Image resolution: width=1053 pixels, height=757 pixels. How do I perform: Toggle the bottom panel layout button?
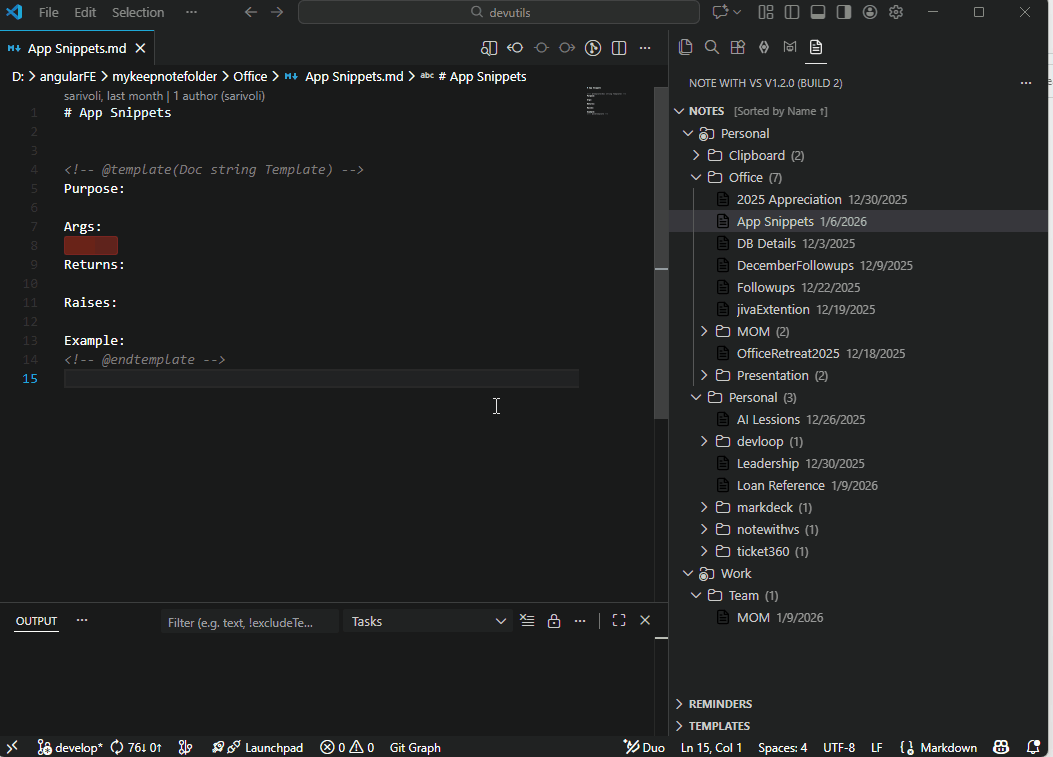(x=818, y=12)
